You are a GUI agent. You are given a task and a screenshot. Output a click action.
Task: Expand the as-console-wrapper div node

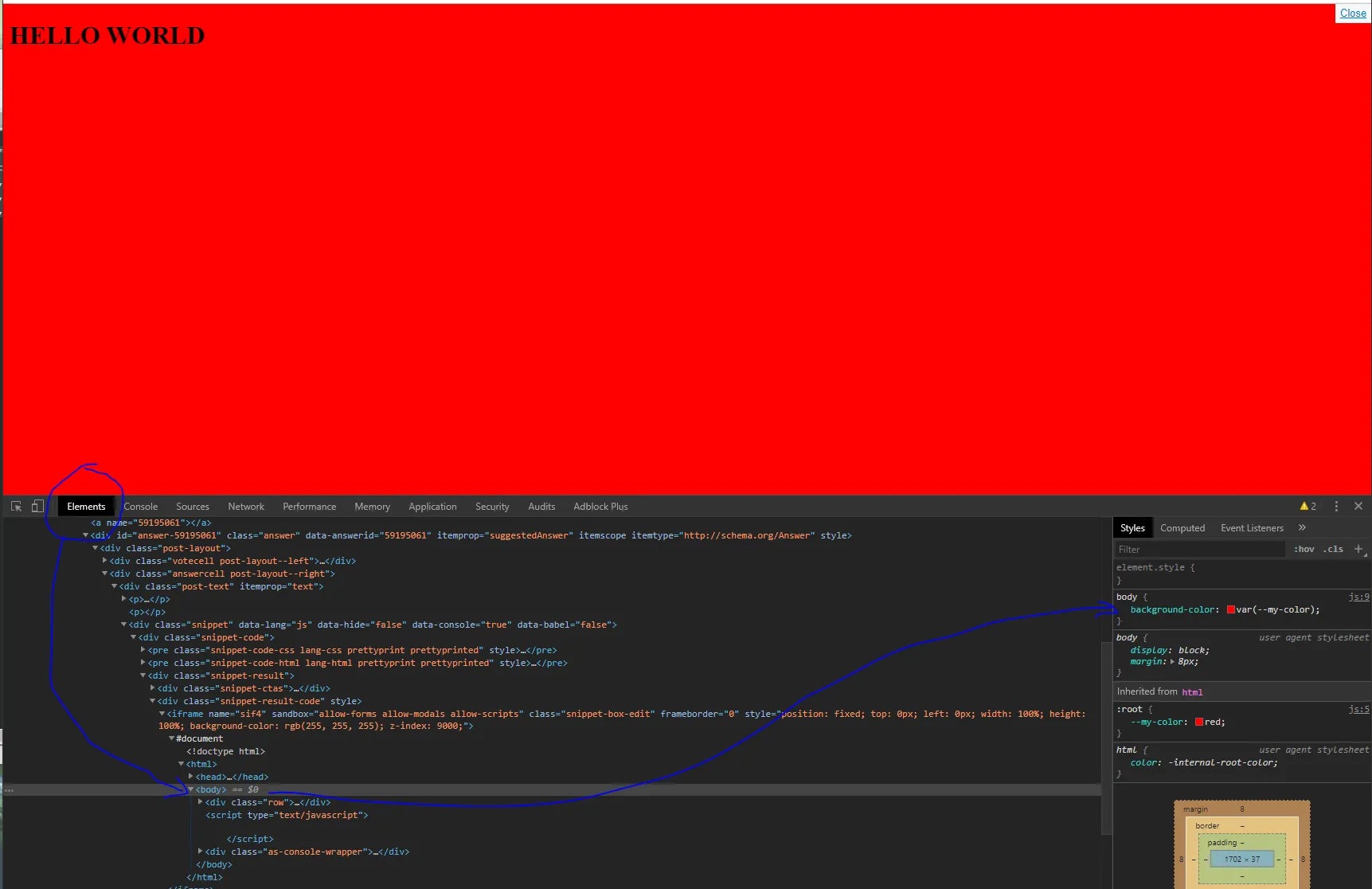[x=200, y=852]
